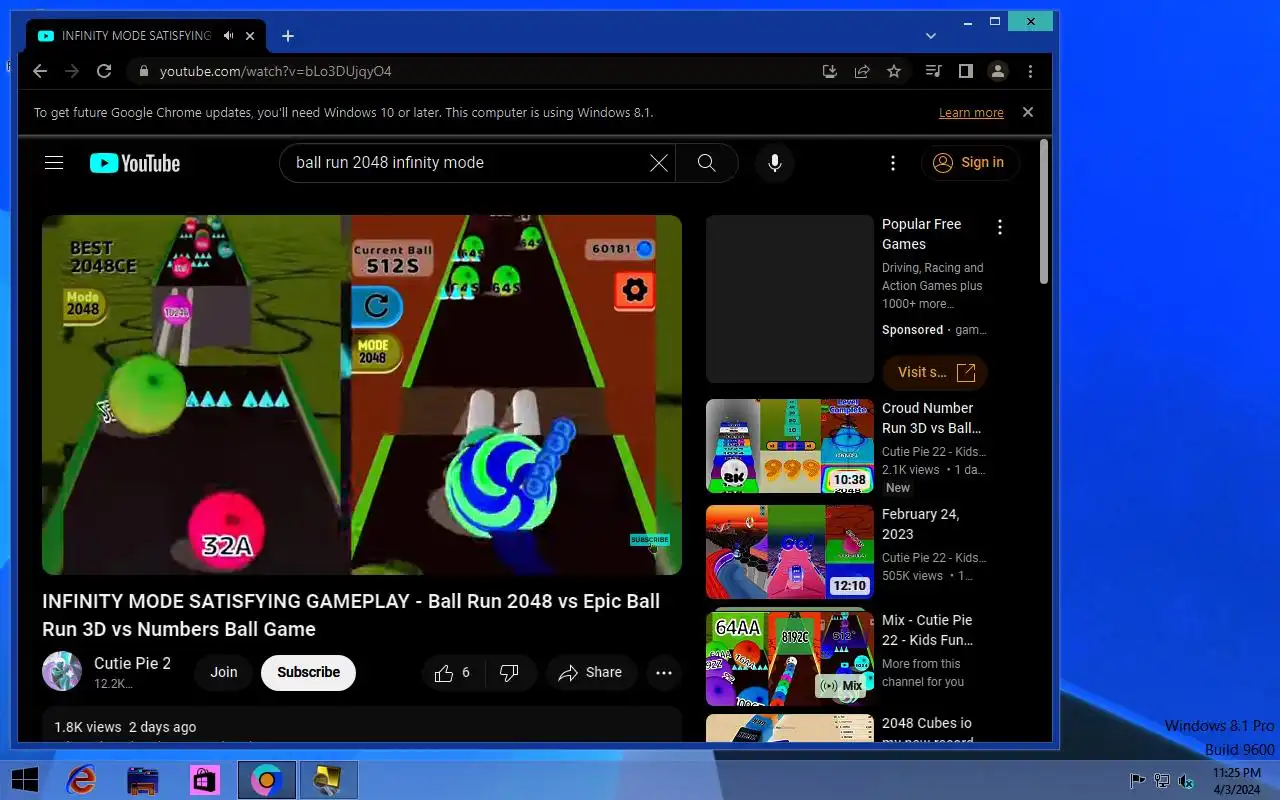Launch Internet Explorer from taskbar
This screenshot has width=1280, height=800.
81,780
